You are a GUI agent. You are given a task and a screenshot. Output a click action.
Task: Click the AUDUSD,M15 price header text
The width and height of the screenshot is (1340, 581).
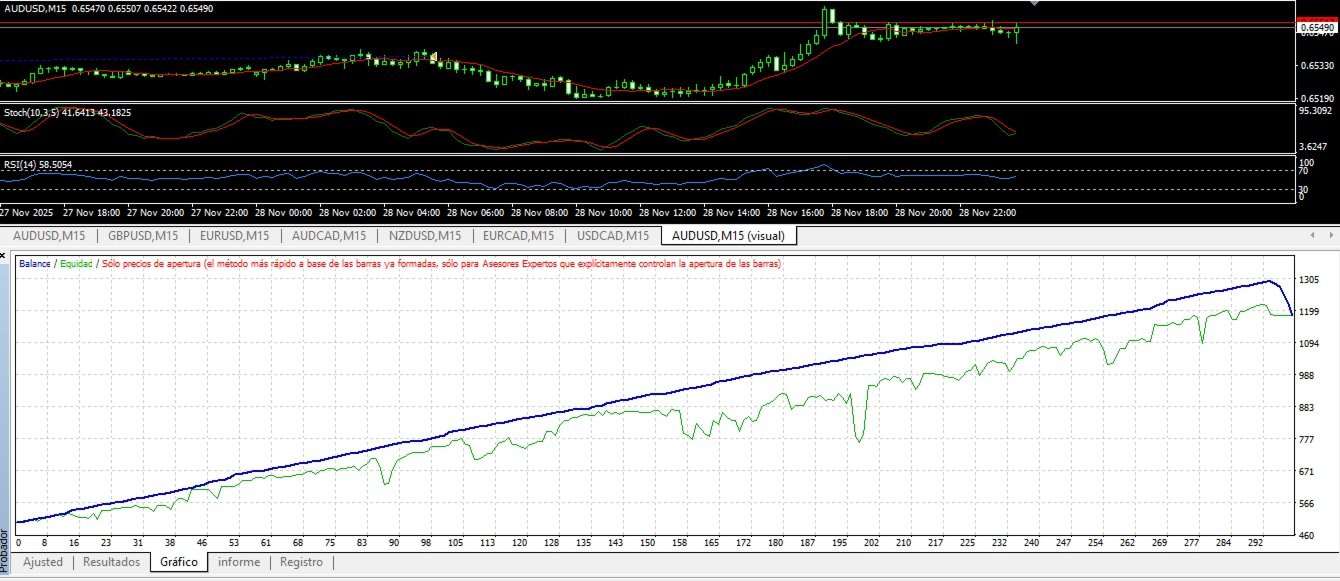pyautogui.click(x=108, y=8)
